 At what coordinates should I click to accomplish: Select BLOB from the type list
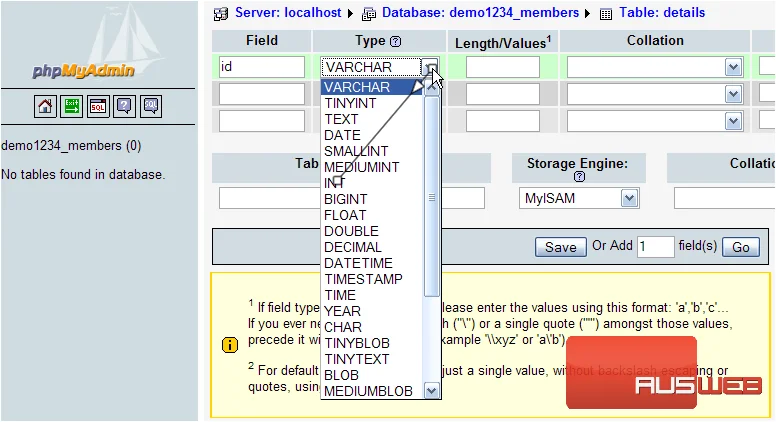coord(372,375)
